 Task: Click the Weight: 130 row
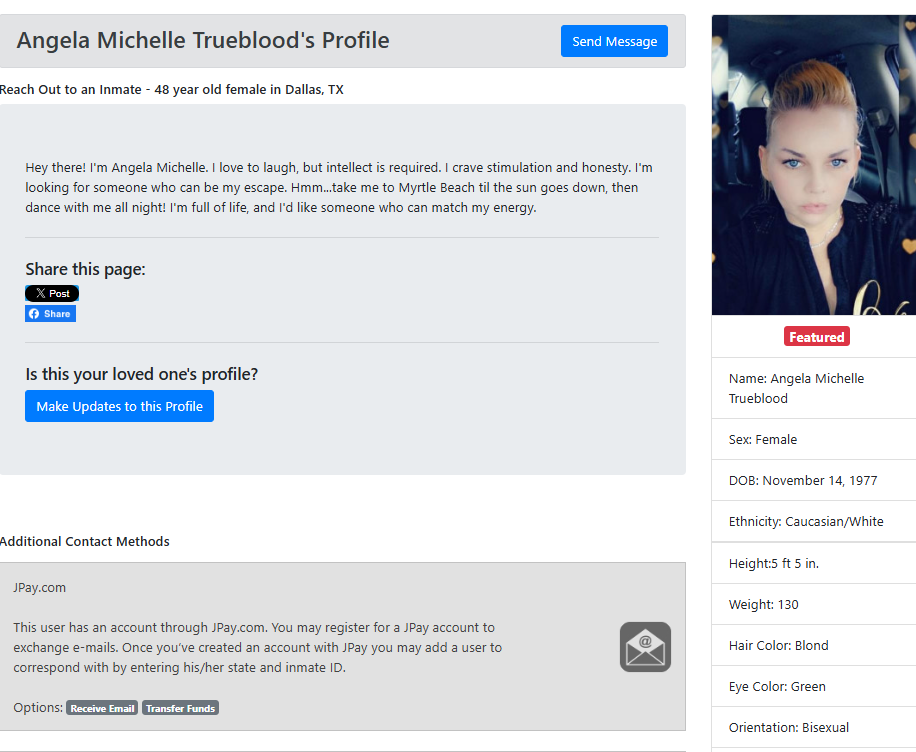click(x=814, y=604)
